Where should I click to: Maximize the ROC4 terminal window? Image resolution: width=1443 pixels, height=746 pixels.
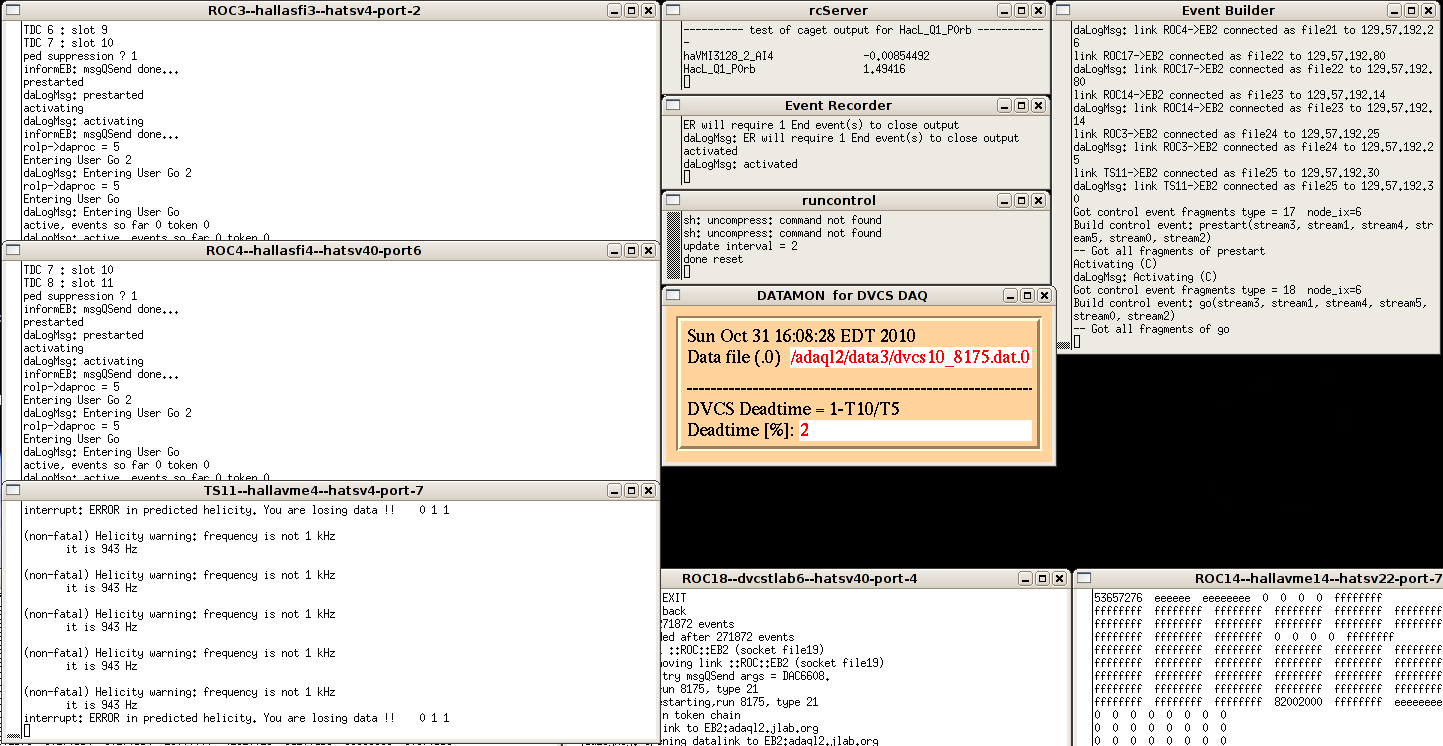click(631, 250)
